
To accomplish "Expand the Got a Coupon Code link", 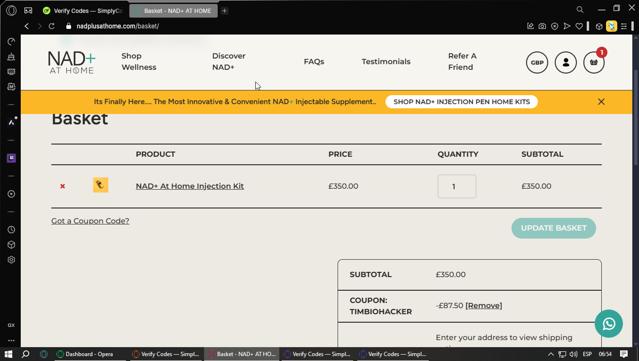I will coord(90,221).
